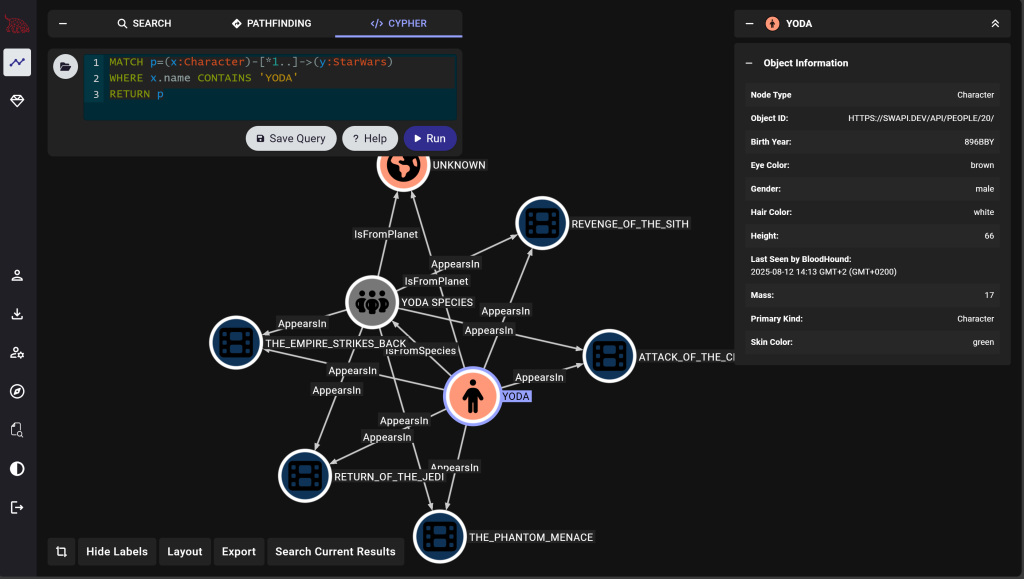Run the Cypher query
This screenshot has width=1024, height=579.
pyautogui.click(x=430, y=138)
